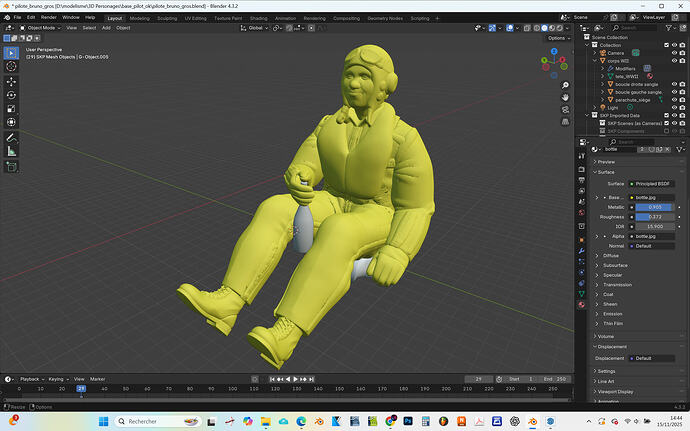Choose the Measure tool
This screenshot has width=690, height=431.
(x=11, y=151)
